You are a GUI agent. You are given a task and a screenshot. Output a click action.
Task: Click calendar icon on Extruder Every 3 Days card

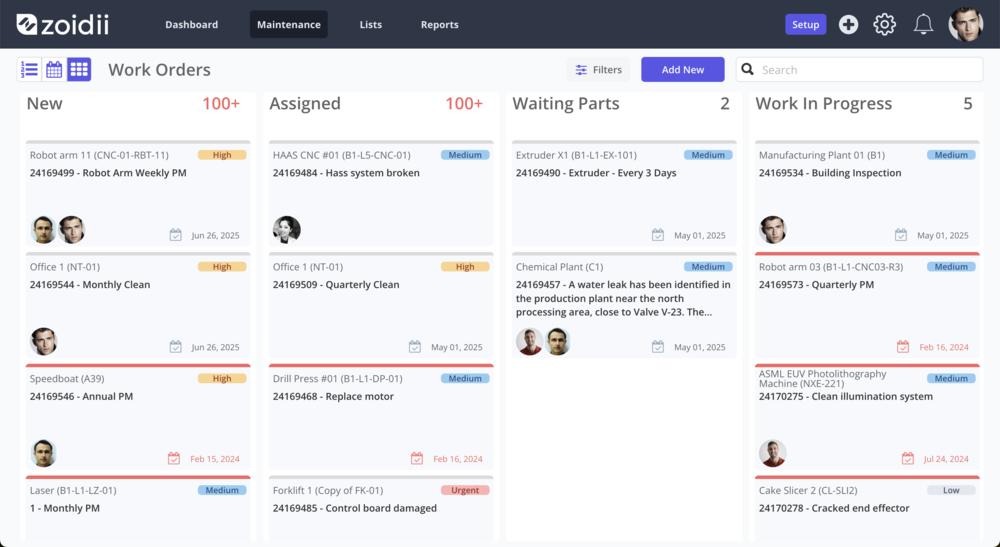click(658, 235)
